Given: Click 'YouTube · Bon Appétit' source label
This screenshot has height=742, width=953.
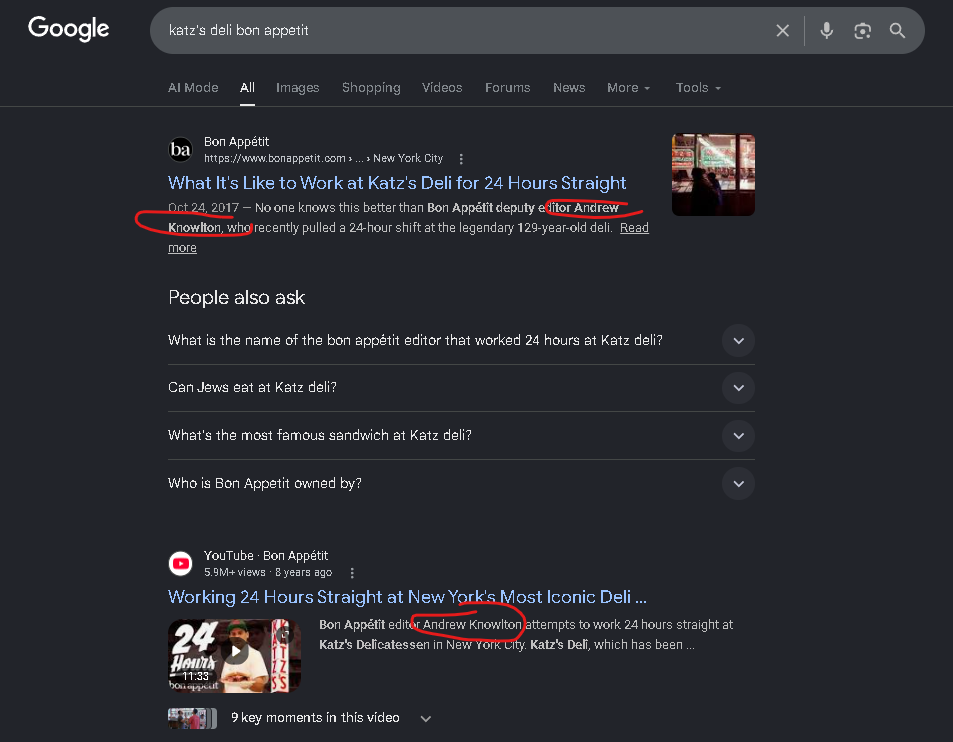Looking at the screenshot, I should coord(266,555).
